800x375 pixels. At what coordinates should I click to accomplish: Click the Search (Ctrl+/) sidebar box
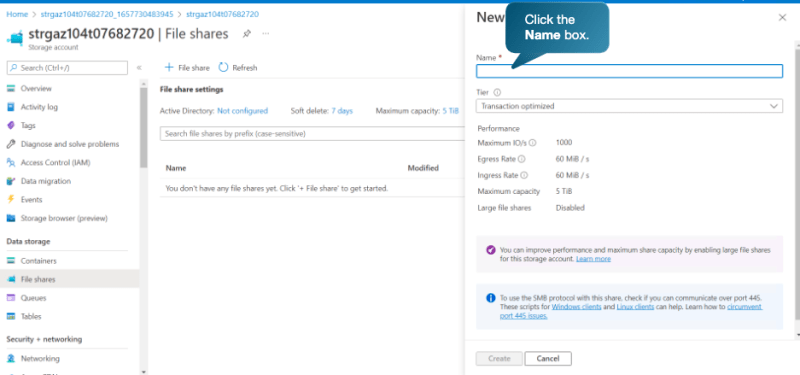[x=67, y=68]
